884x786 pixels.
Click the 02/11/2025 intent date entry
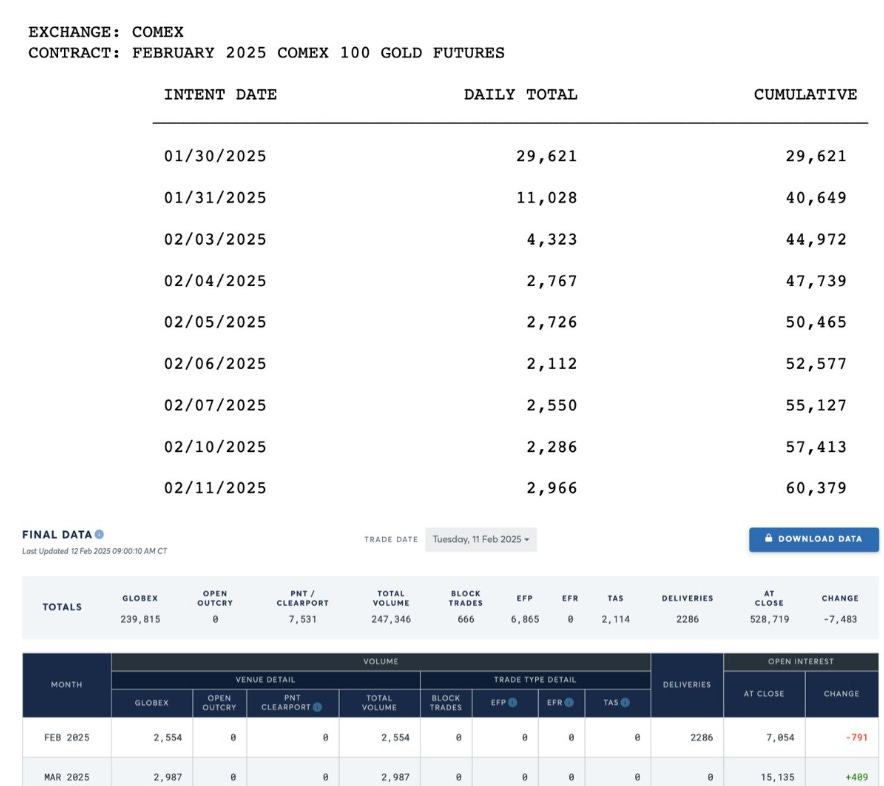coord(215,488)
